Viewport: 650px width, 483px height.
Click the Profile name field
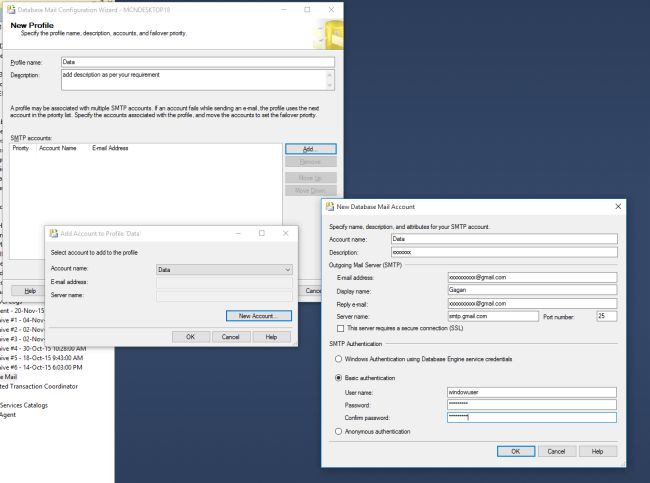point(198,62)
